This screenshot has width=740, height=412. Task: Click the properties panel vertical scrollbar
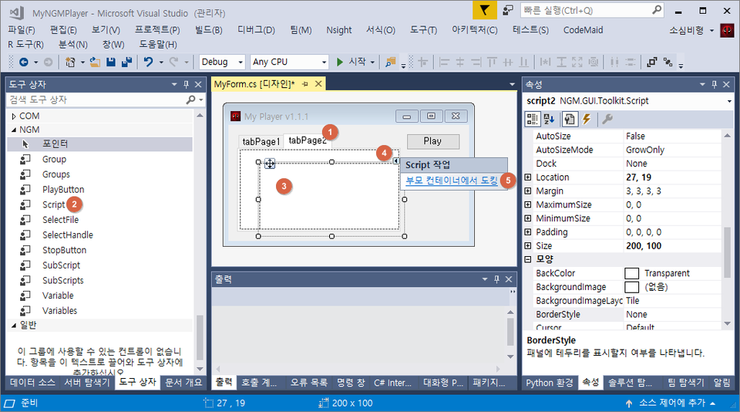click(727, 250)
